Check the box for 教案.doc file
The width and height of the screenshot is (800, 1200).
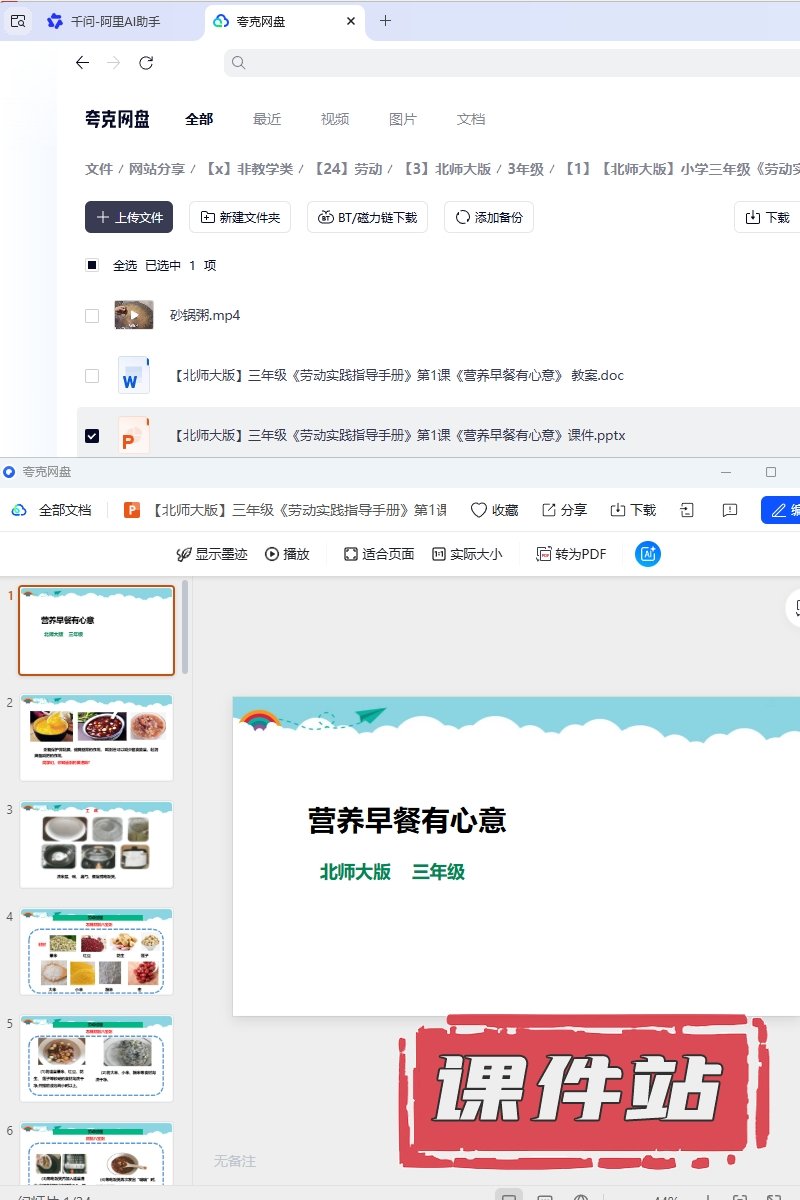[92, 376]
